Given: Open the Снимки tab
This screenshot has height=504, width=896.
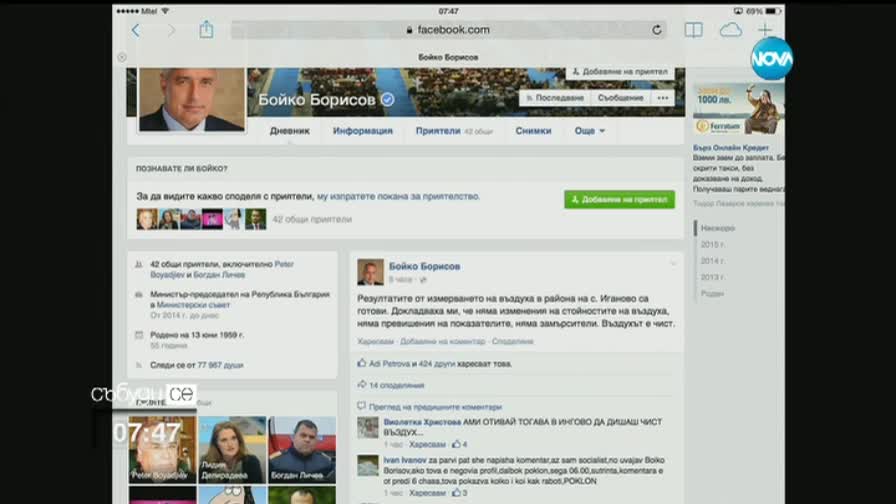Looking at the screenshot, I should tap(533, 131).
